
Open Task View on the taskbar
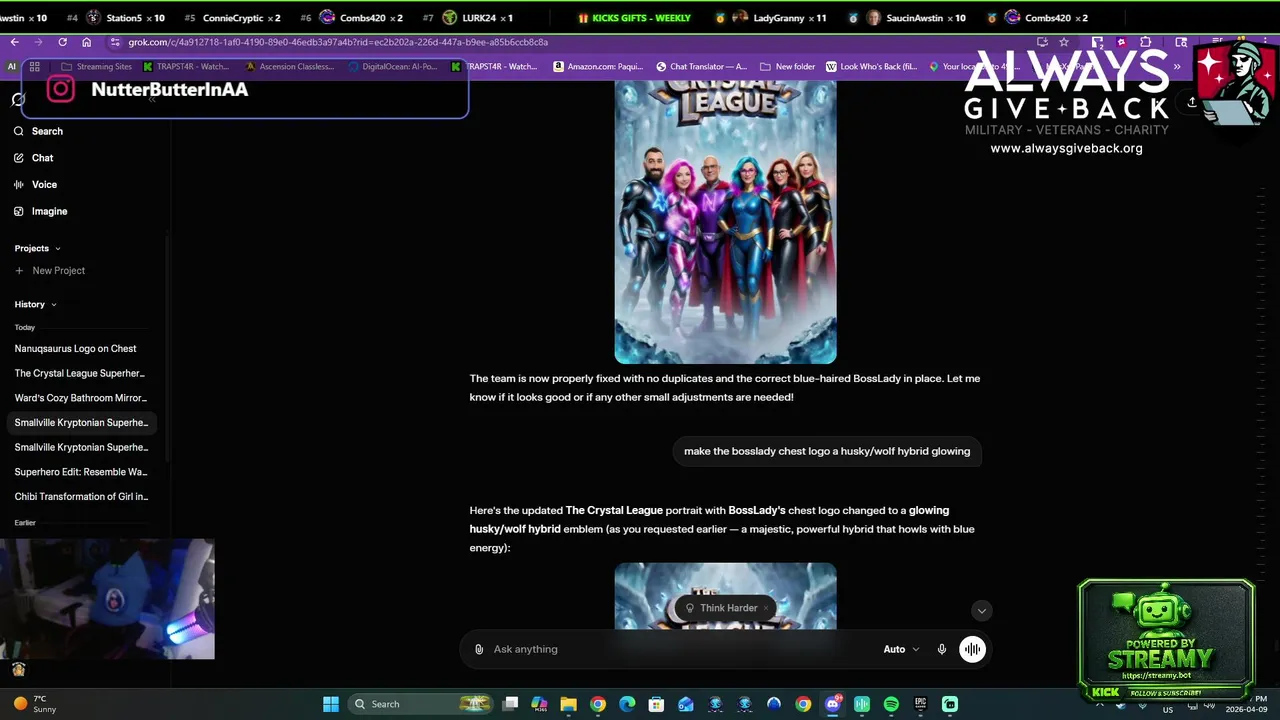511,704
